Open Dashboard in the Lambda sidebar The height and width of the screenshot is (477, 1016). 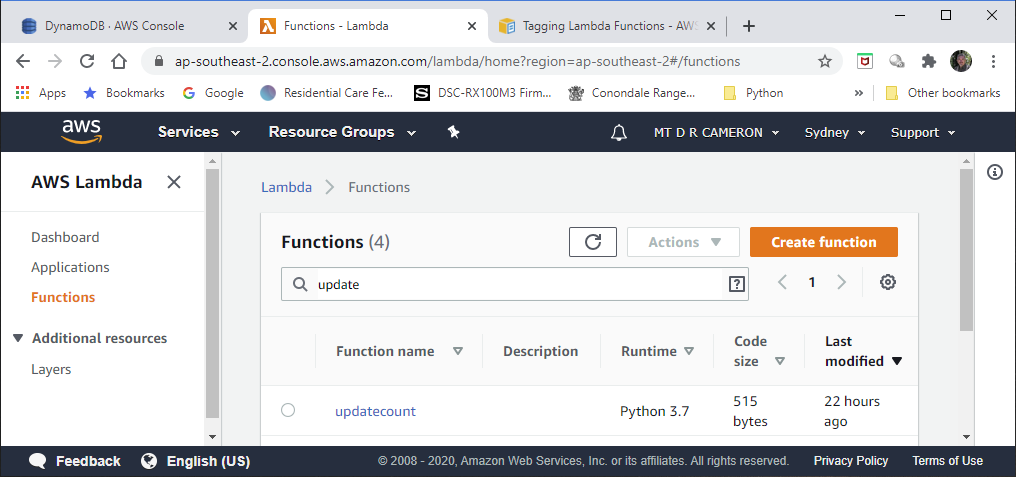pos(65,237)
